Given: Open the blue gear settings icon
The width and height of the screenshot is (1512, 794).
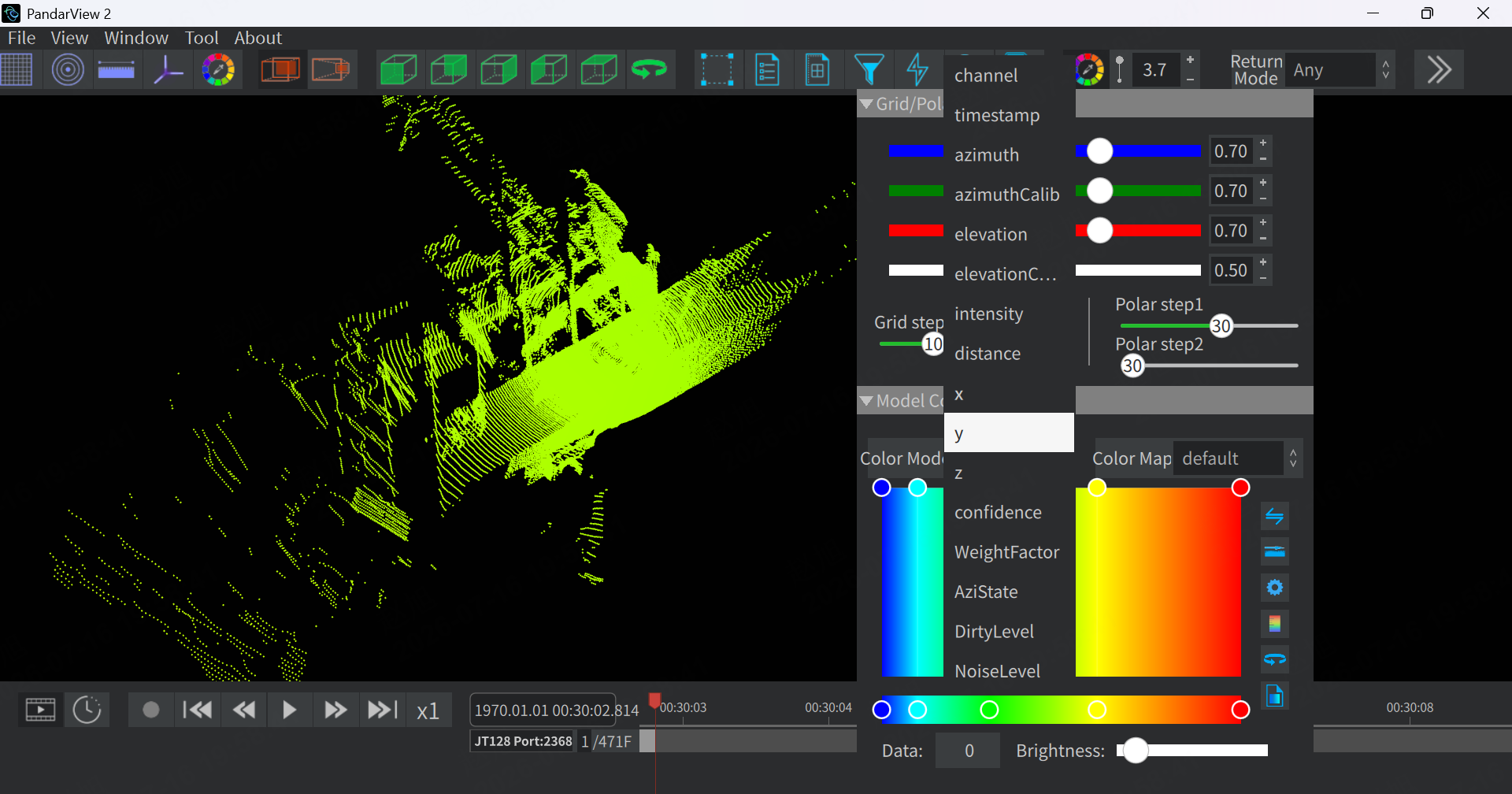Looking at the screenshot, I should [x=1274, y=588].
